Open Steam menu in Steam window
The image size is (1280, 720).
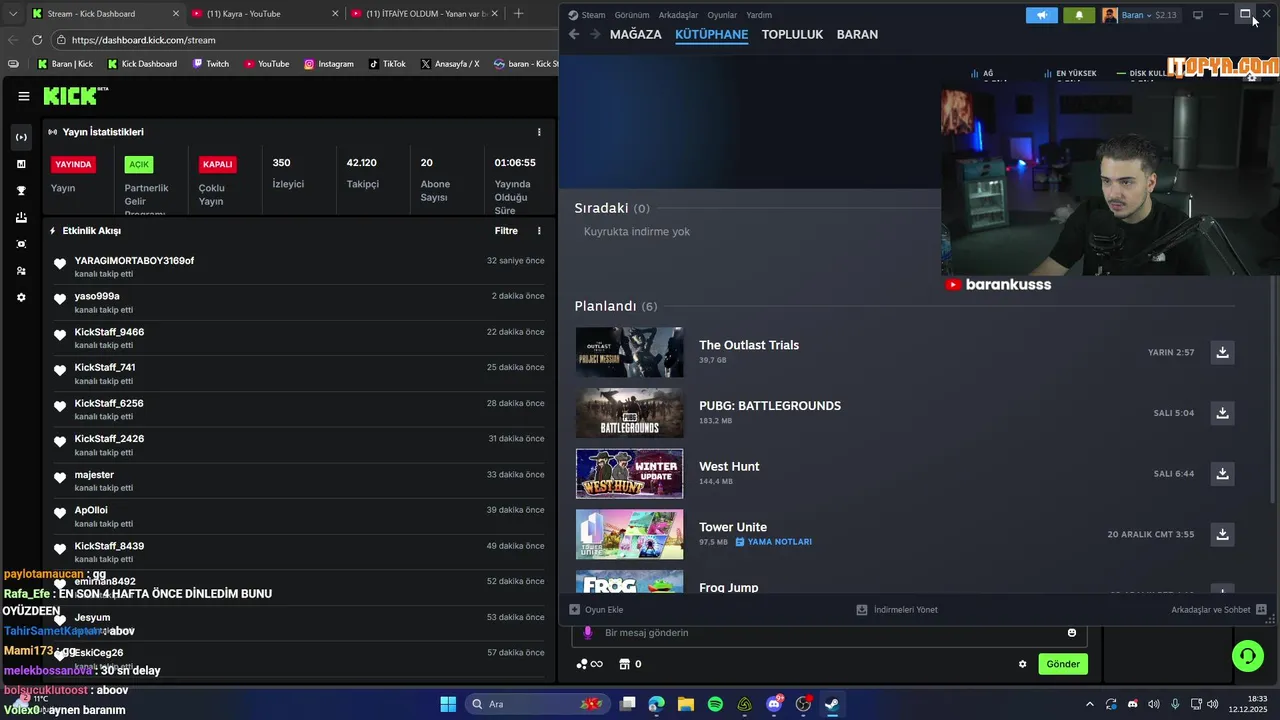tap(587, 15)
